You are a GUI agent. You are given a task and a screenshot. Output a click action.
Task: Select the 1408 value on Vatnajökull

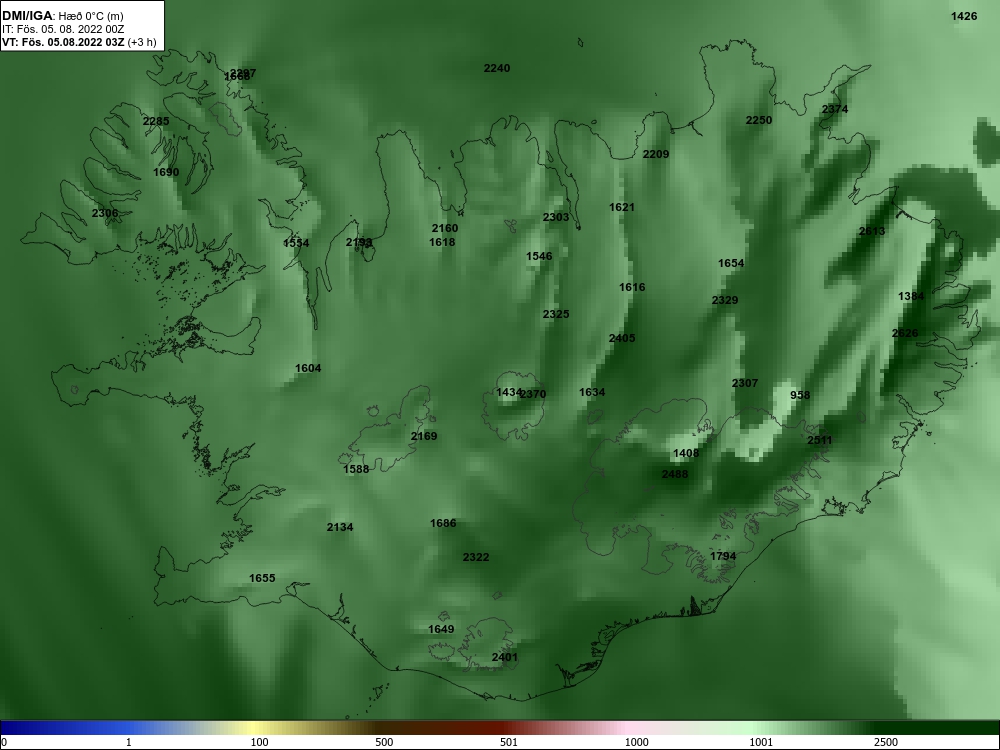[686, 453]
